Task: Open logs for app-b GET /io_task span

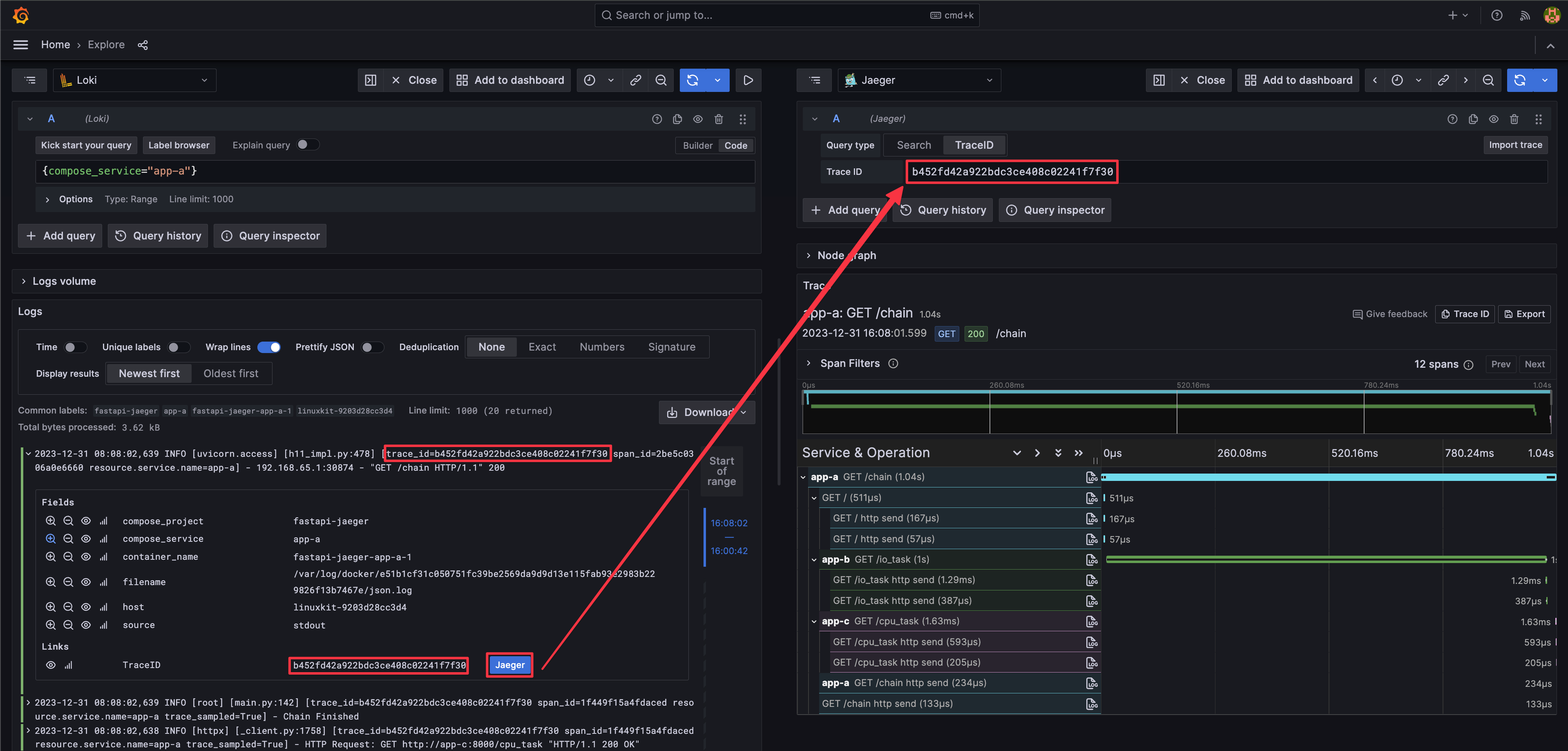Action: [x=1091, y=560]
